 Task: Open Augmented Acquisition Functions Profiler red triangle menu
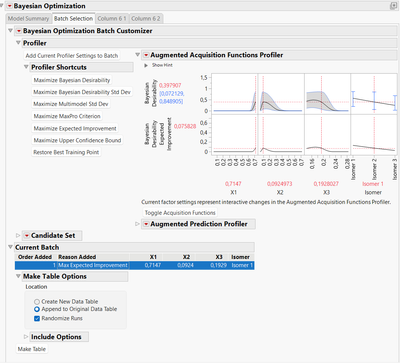pyautogui.click(x=146, y=55)
